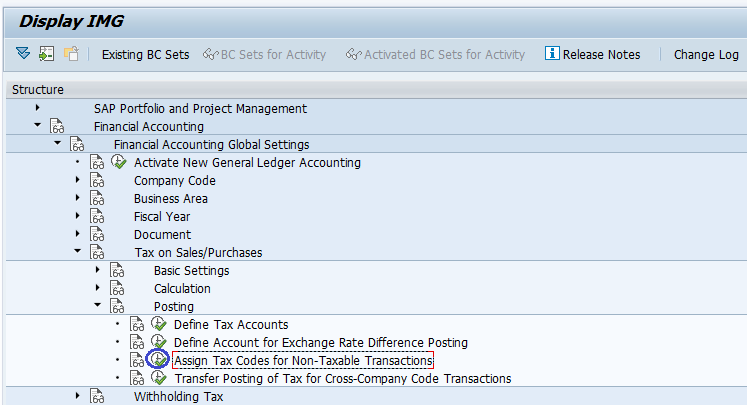Select the Define Tax Accounts text
747x405 pixels.
pos(231,324)
